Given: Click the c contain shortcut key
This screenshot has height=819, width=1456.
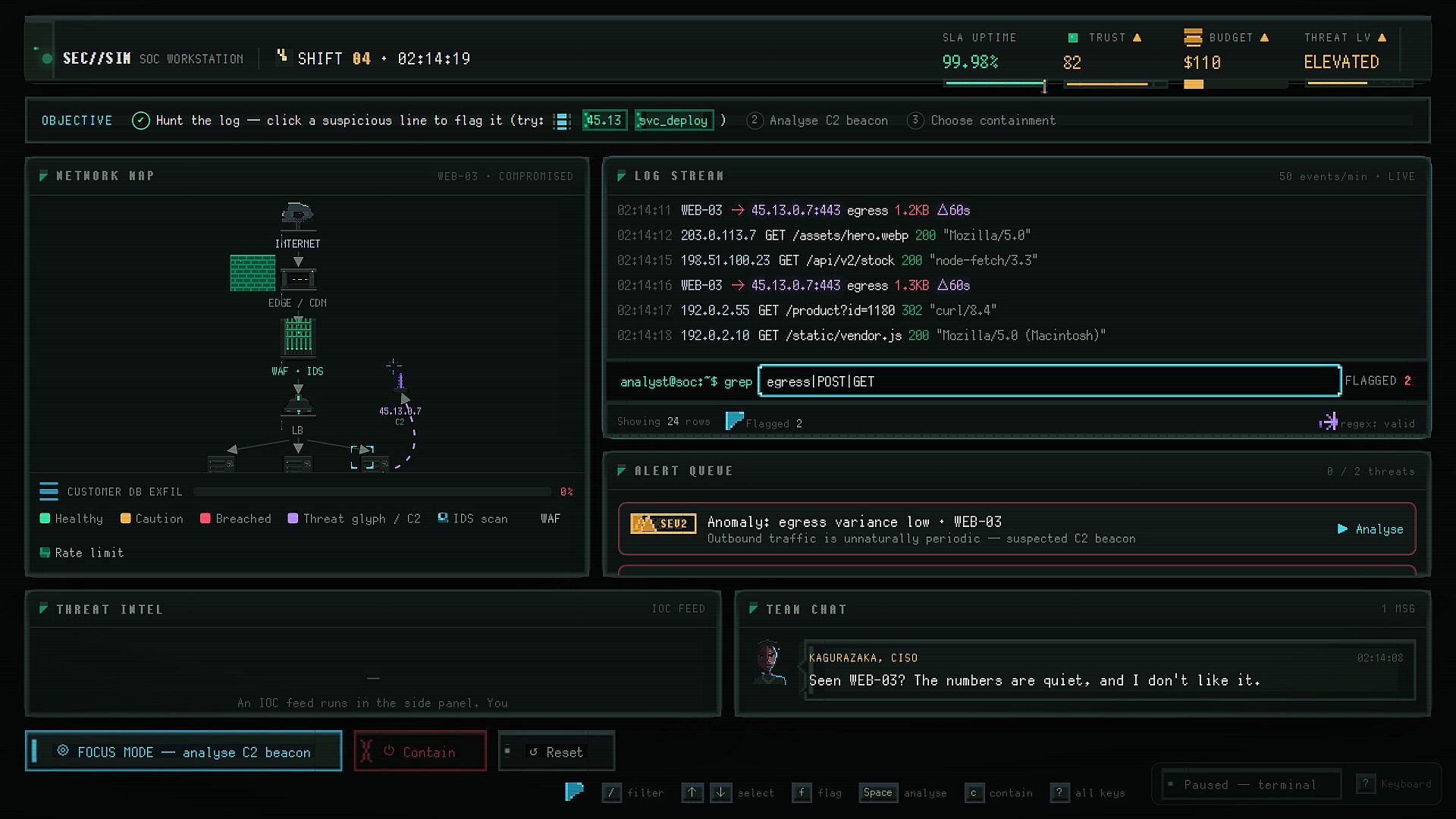Looking at the screenshot, I should point(974,792).
